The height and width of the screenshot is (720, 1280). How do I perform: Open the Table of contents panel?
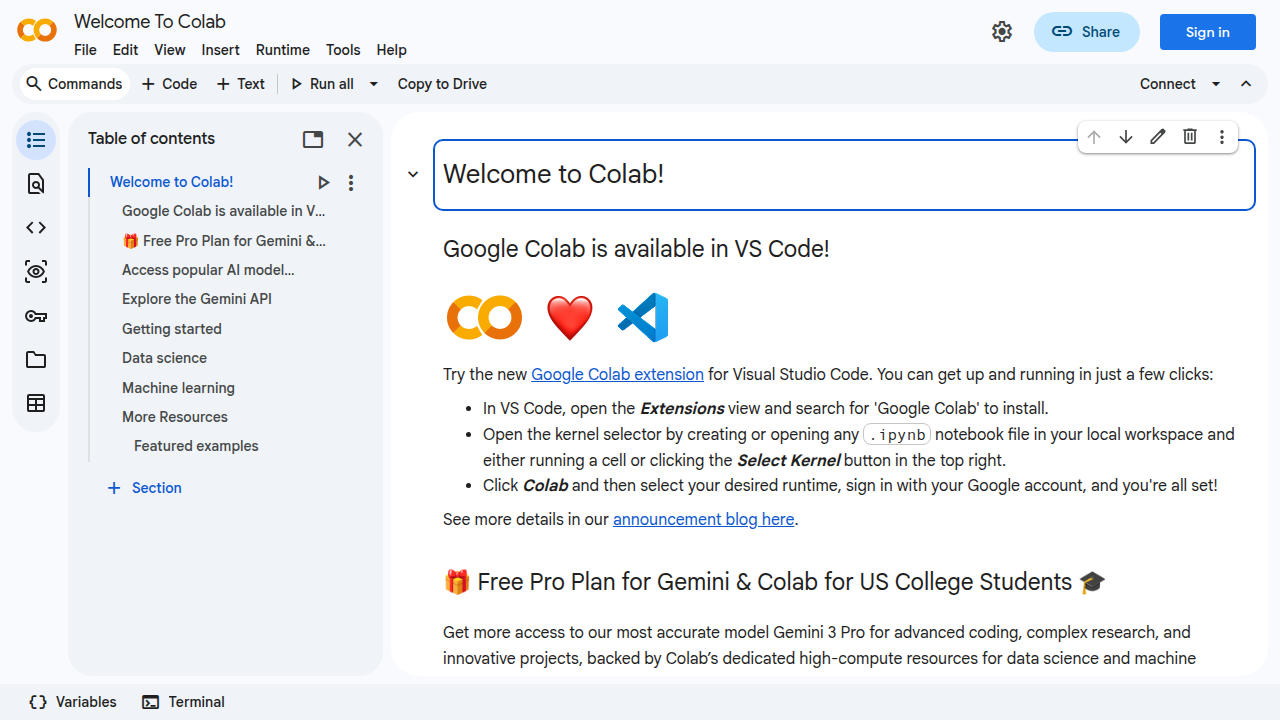(36, 140)
